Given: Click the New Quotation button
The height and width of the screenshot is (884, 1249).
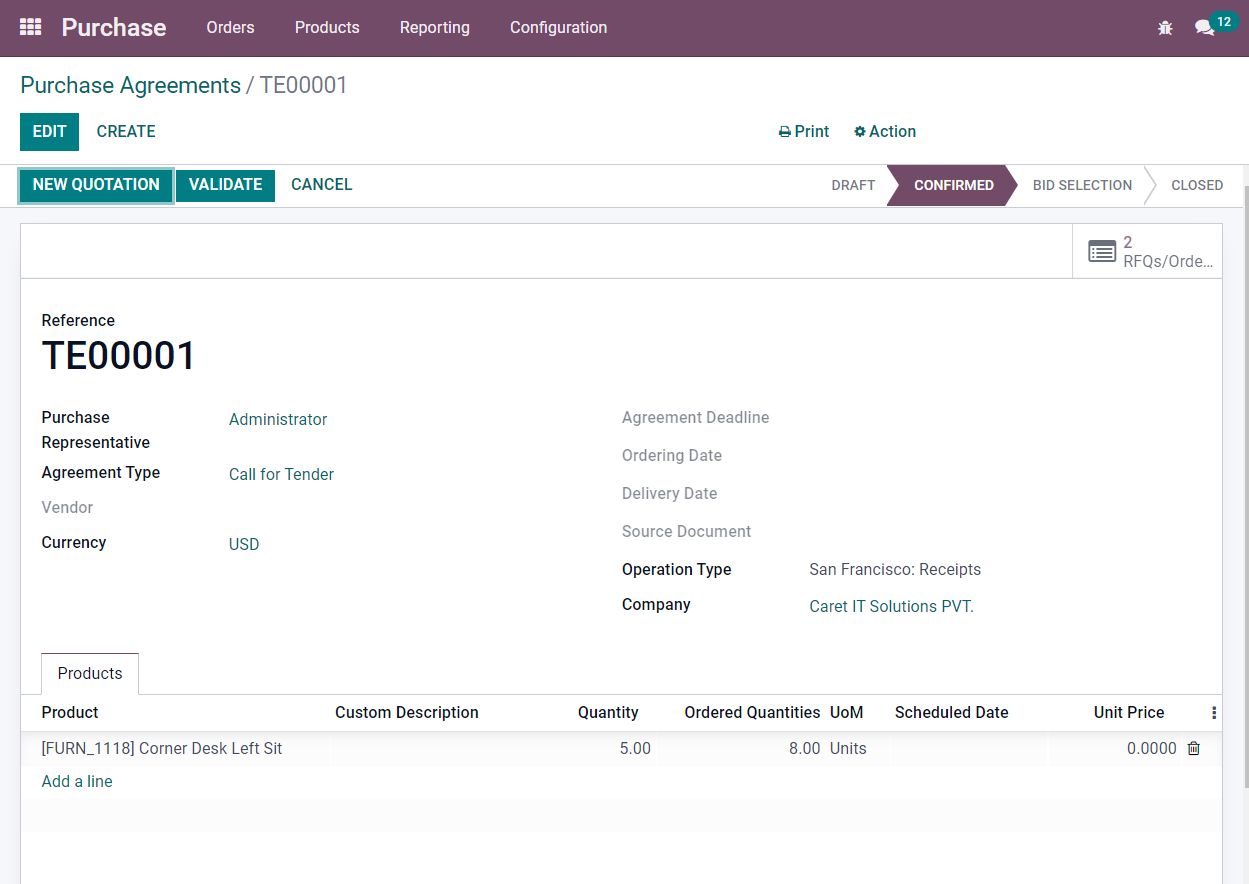Looking at the screenshot, I should tap(96, 185).
